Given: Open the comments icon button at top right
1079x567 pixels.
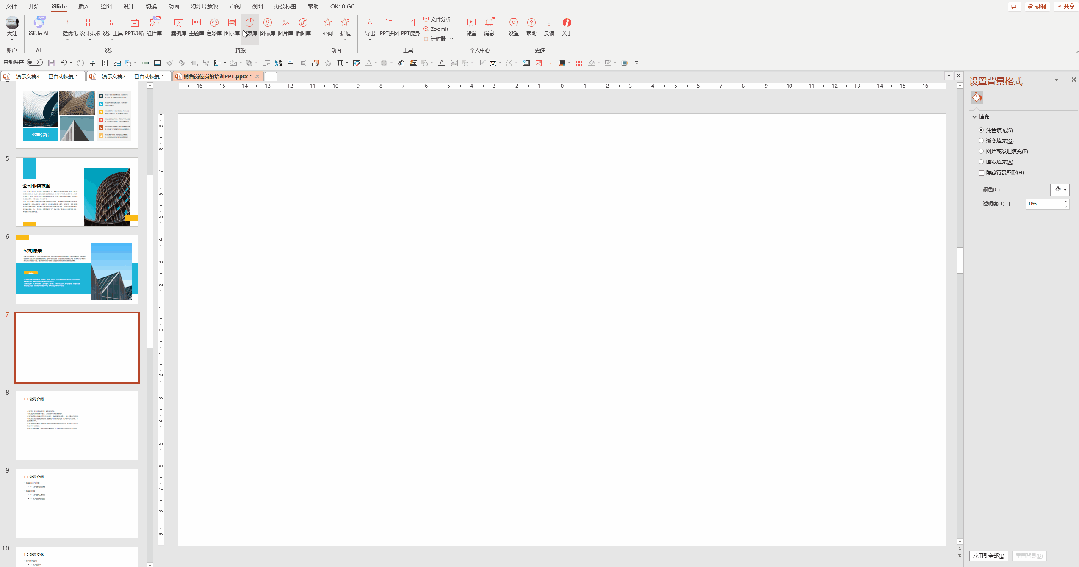Looking at the screenshot, I should (x=1014, y=6).
